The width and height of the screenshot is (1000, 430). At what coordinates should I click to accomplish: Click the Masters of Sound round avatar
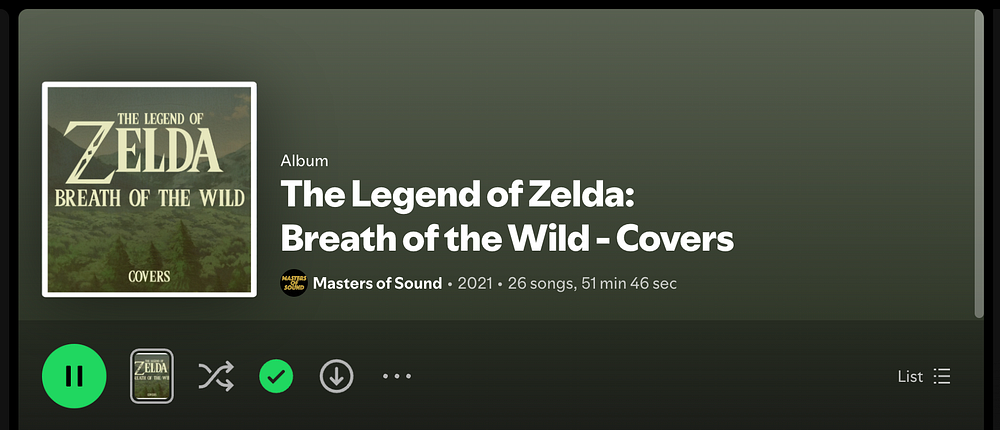pyautogui.click(x=294, y=283)
